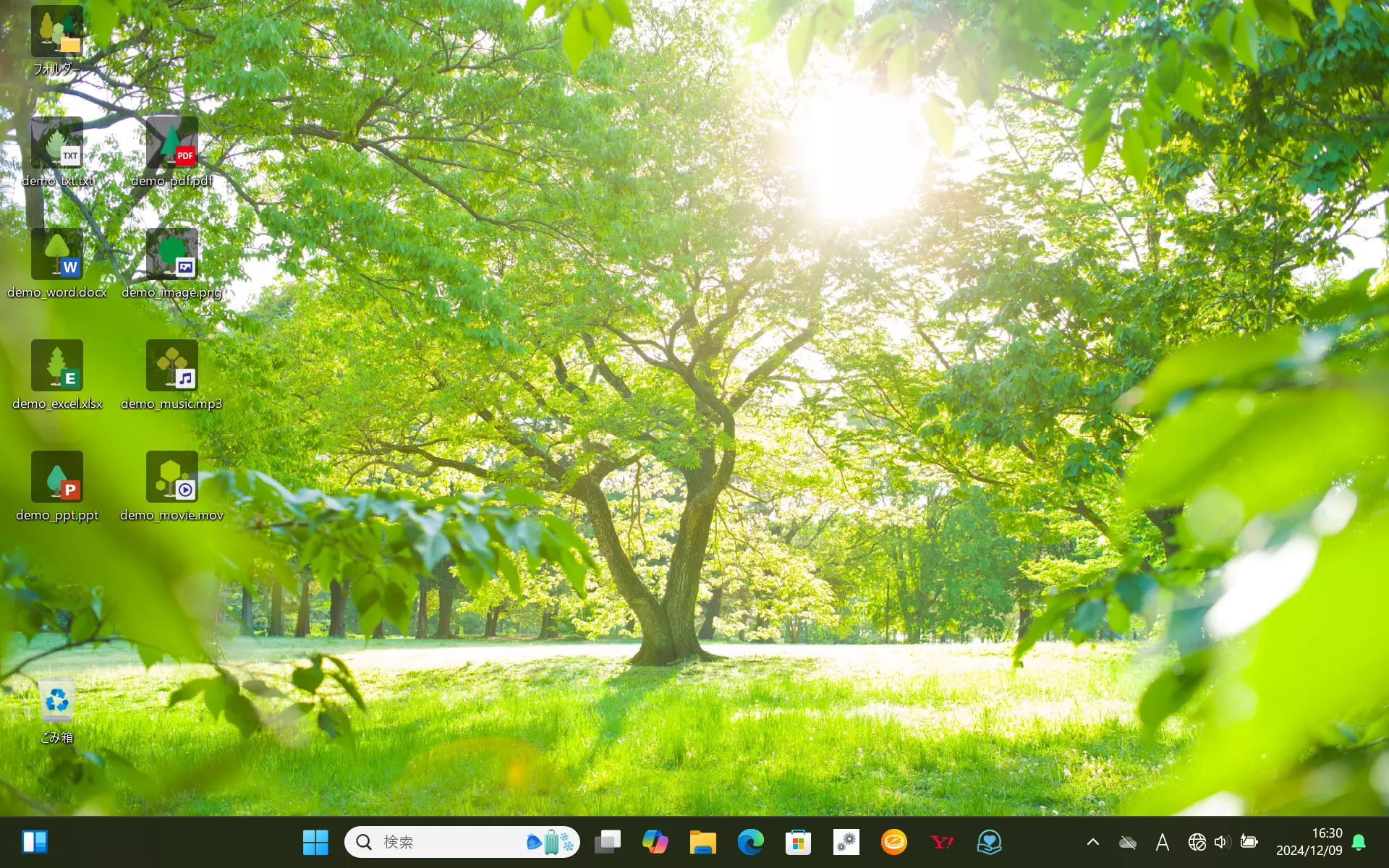Select the demo_music.mp3 file icon

(x=171, y=366)
